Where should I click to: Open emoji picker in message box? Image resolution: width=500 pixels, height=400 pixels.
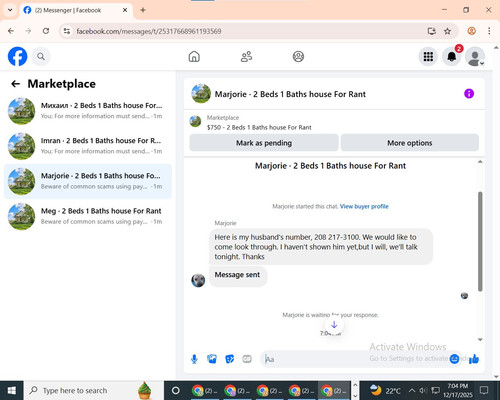[454, 359]
